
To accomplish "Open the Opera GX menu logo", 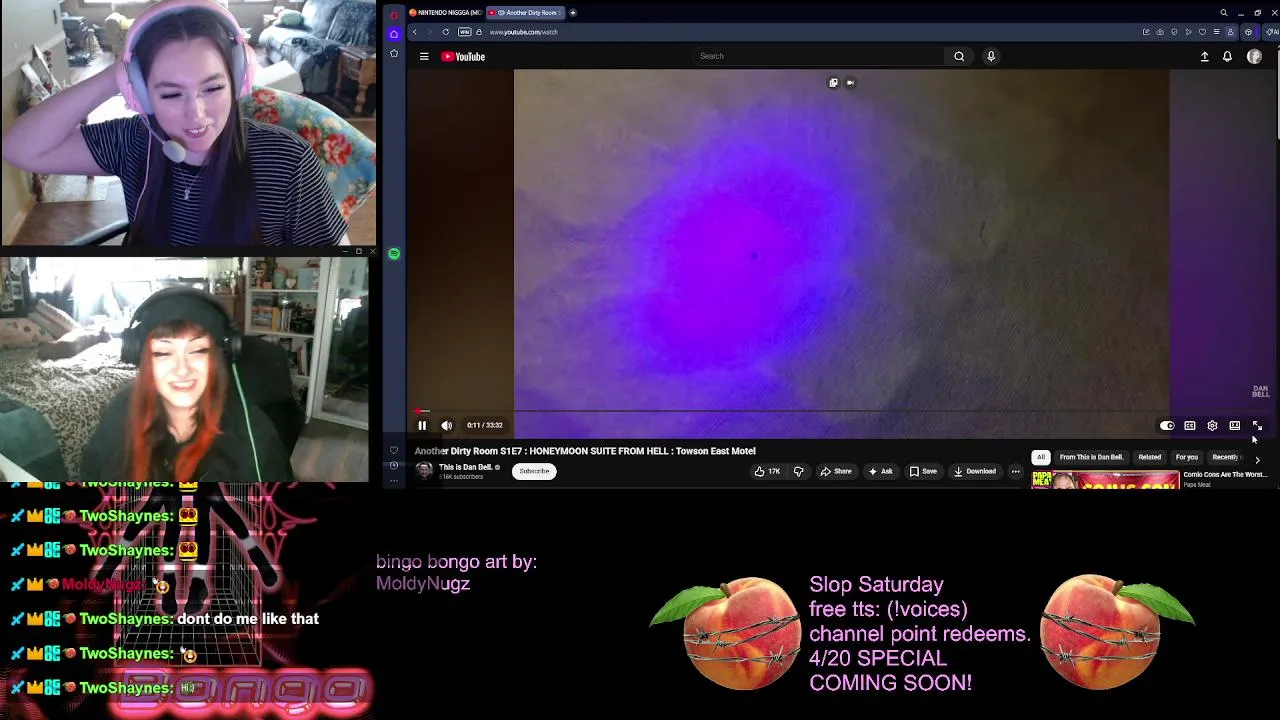I will click(x=394, y=13).
